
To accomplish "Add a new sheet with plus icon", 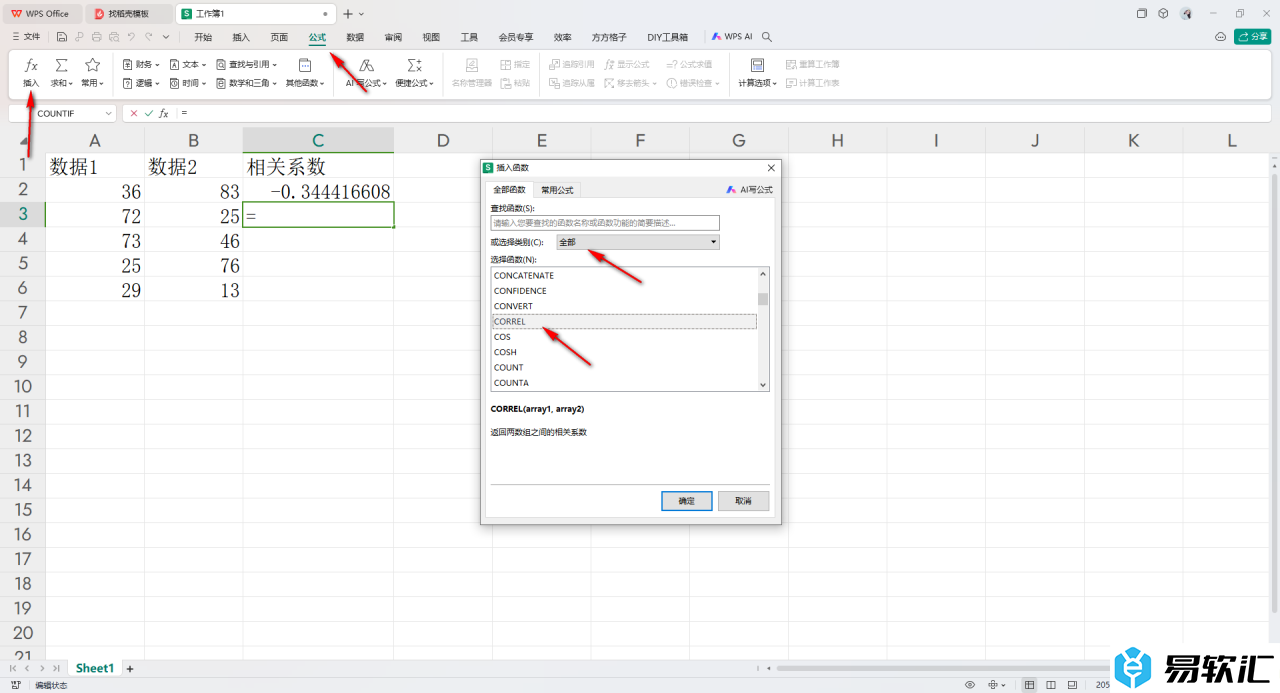I will pos(129,668).
